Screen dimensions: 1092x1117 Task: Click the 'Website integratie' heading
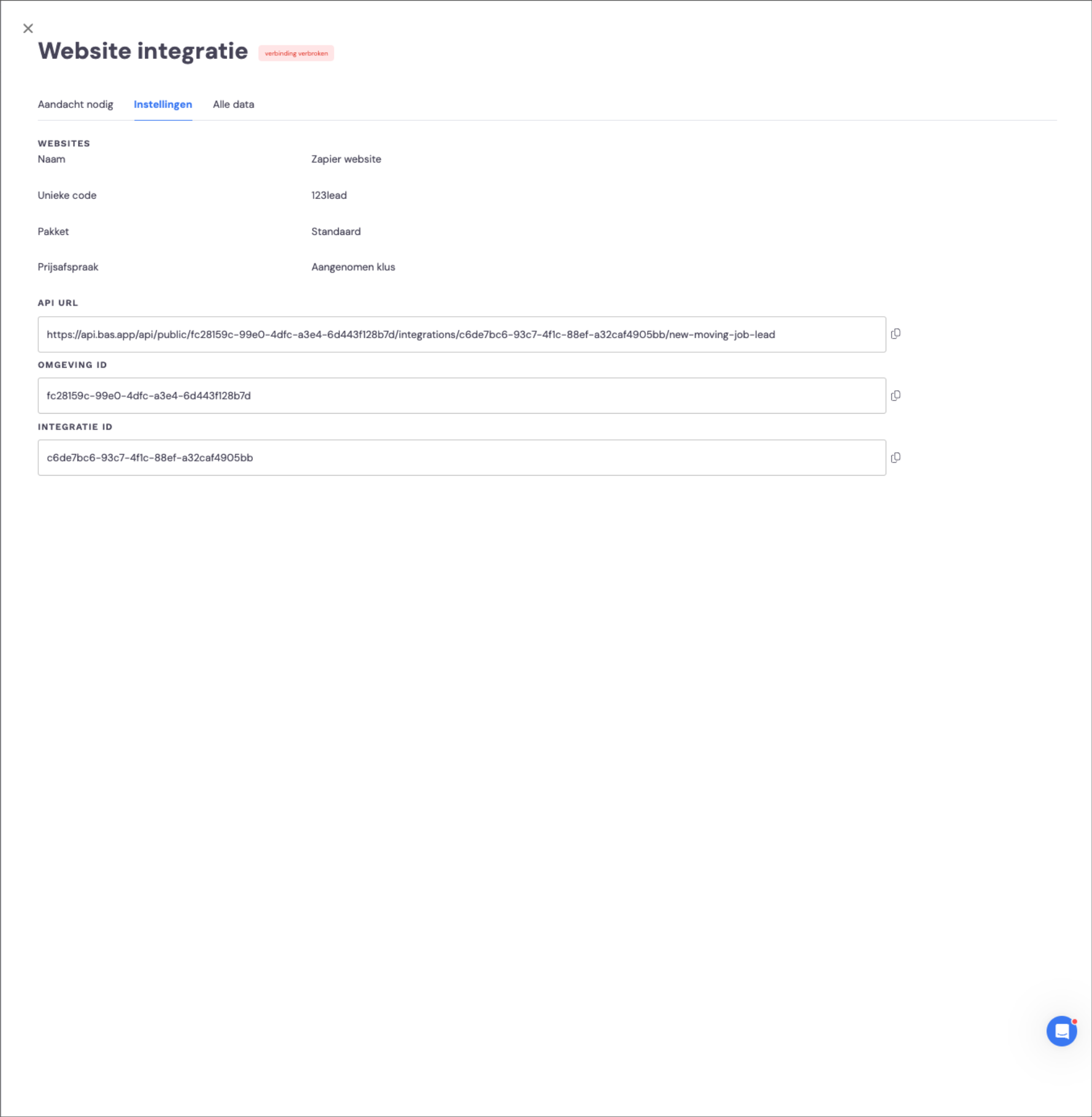click(x=143, y=51)
